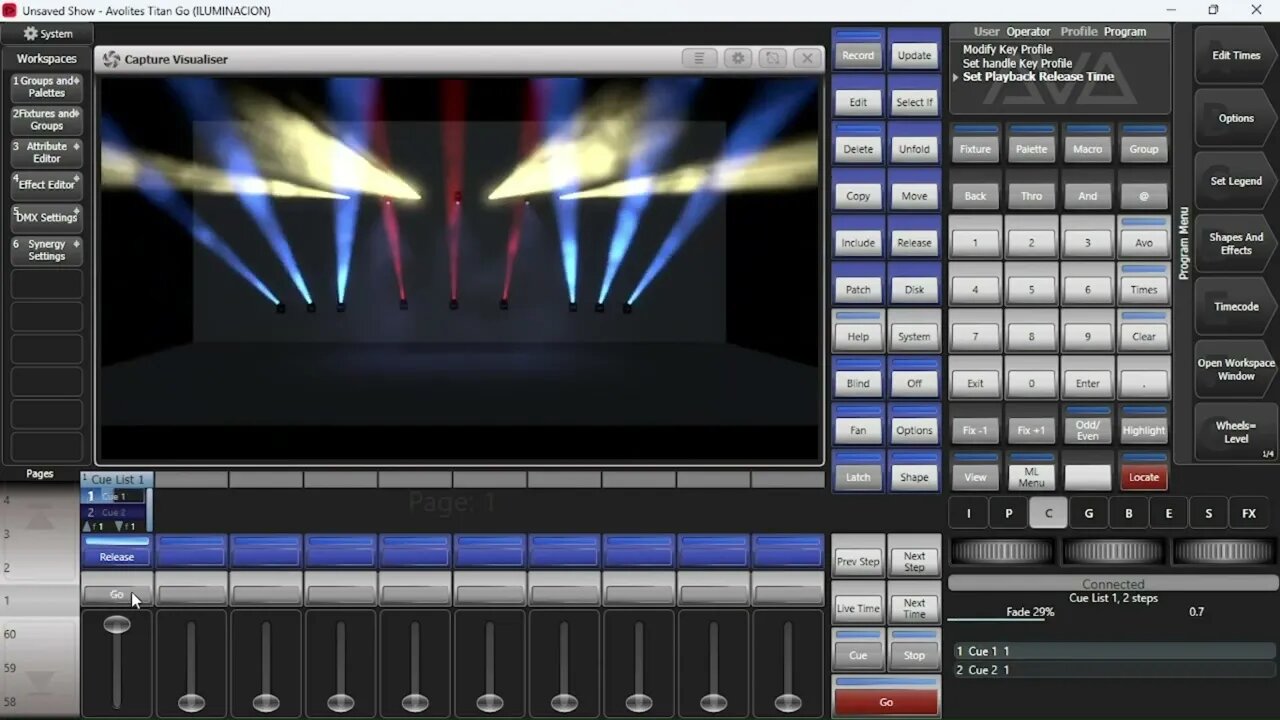Select the Copy key
Screen dimensions: 1280x720
(x=858, y=190)
